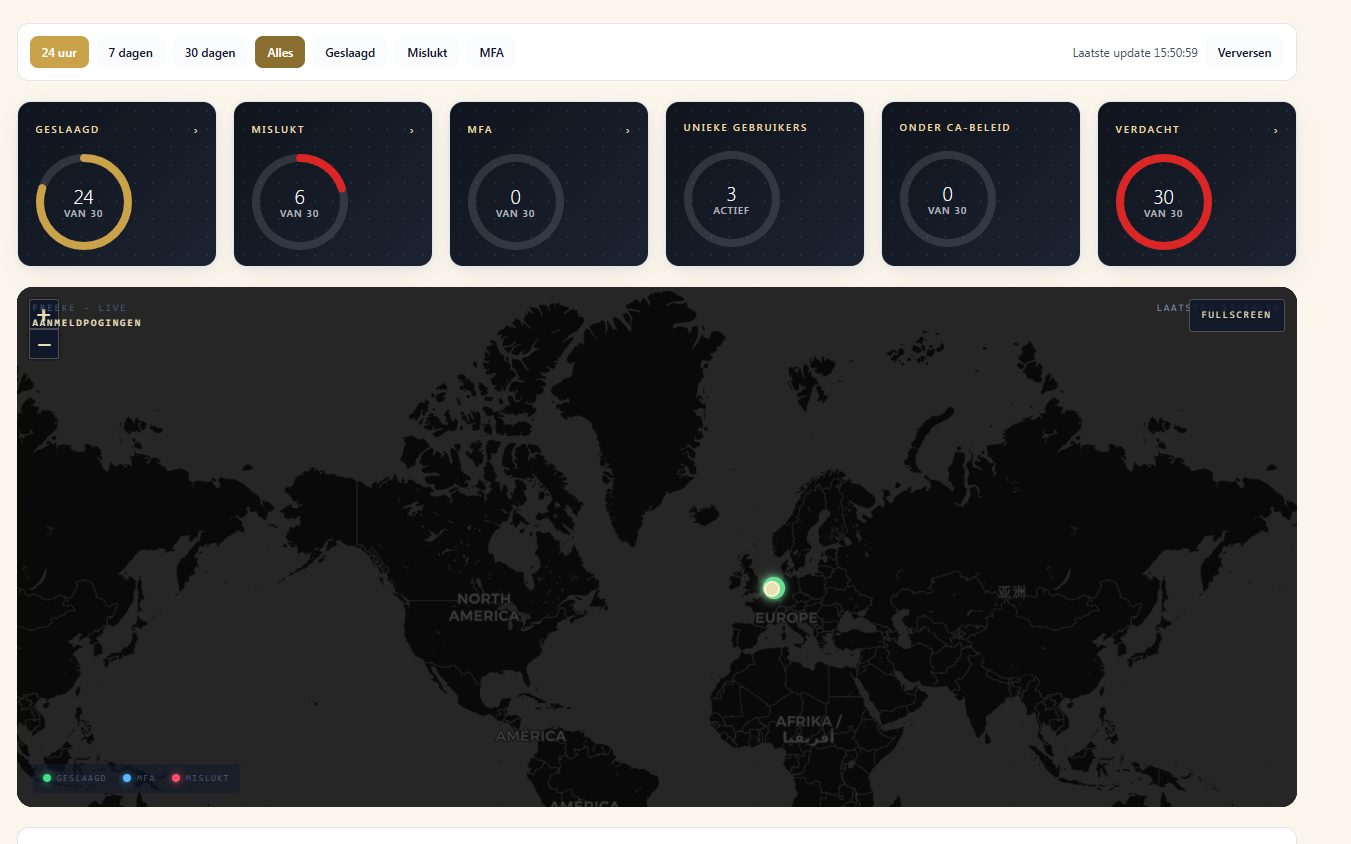1351x844 pixels.
Task: Switch time range to 30 dagen
Action: click(210, 52)
